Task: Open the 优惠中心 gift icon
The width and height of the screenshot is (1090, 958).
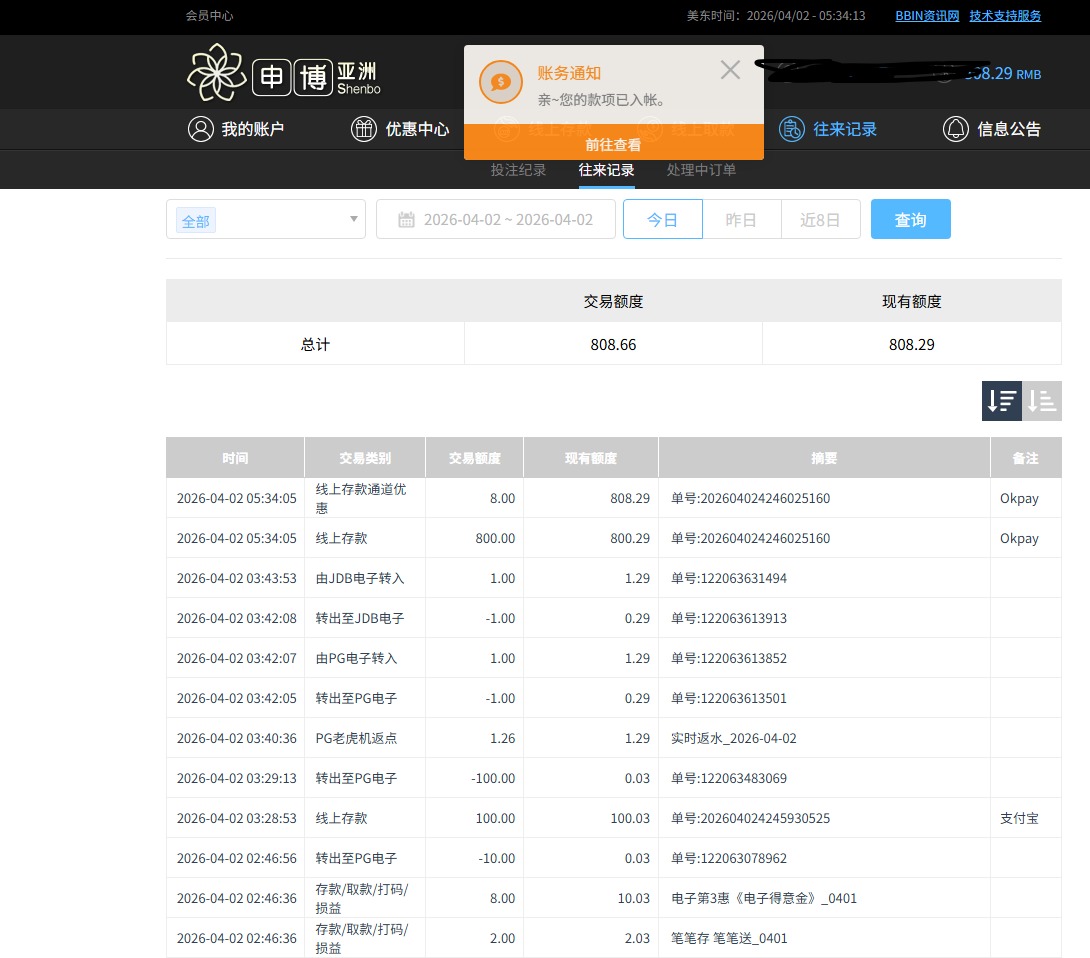Action: [363, 129]
